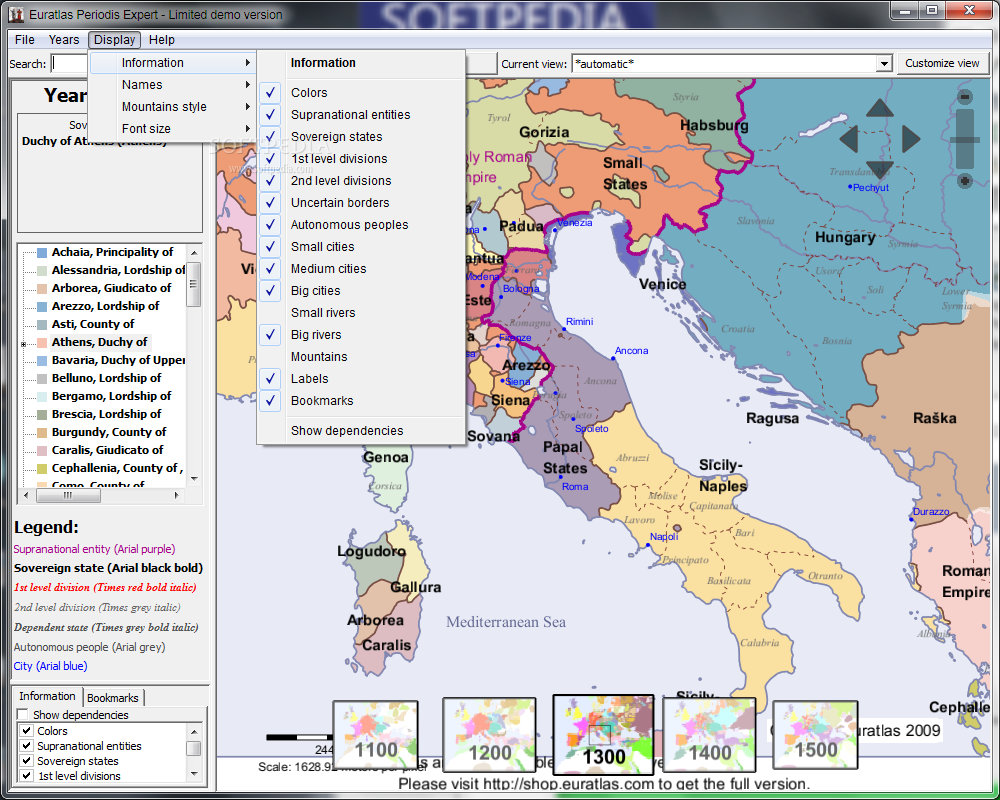Toggle Bookmarks in the Information submenu
The height and width of the screenshot is (800, 1000).
361,401
